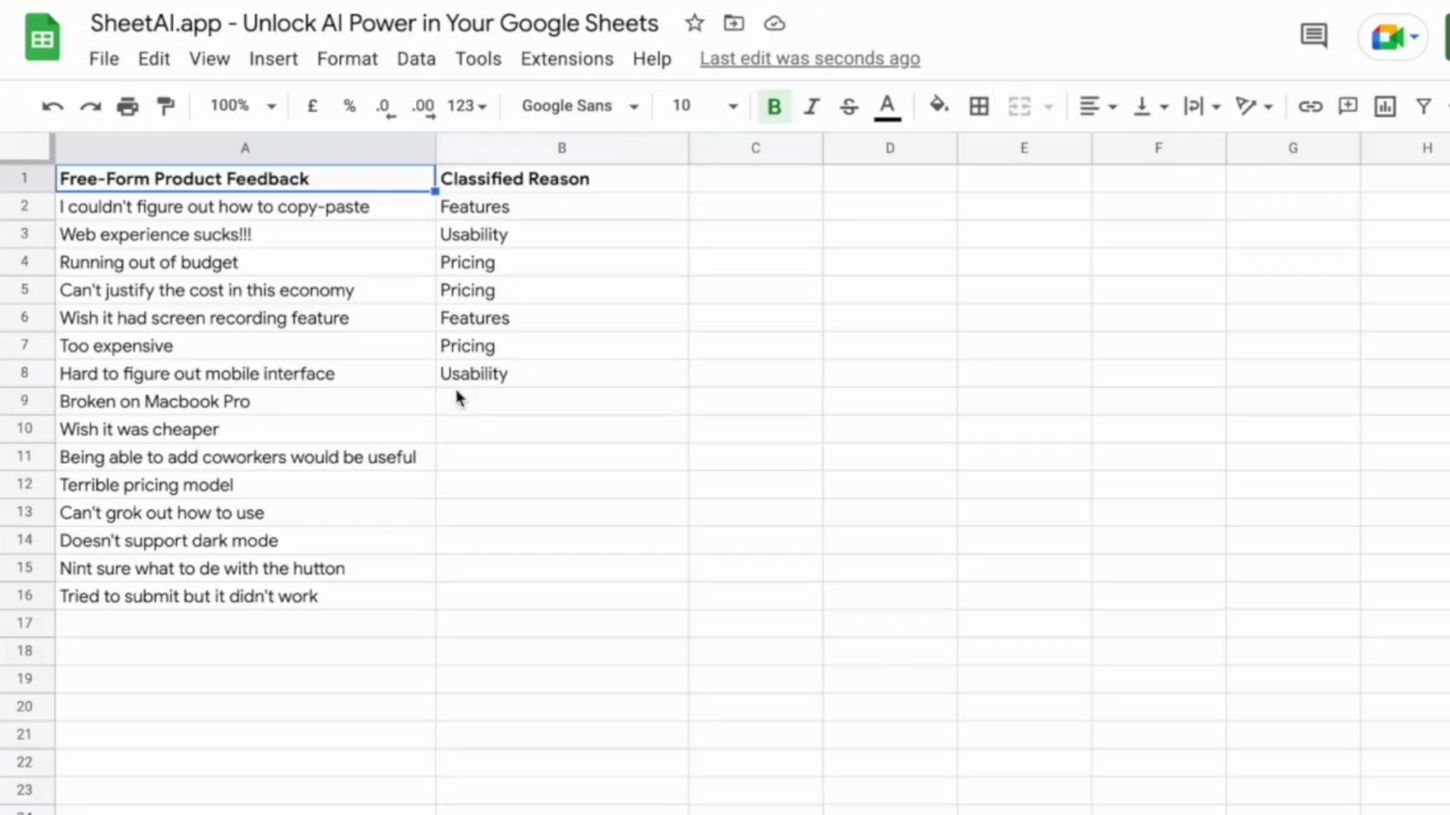Select the paint format roller
This screenshot has height=815, width=1450.
(166, 106)
